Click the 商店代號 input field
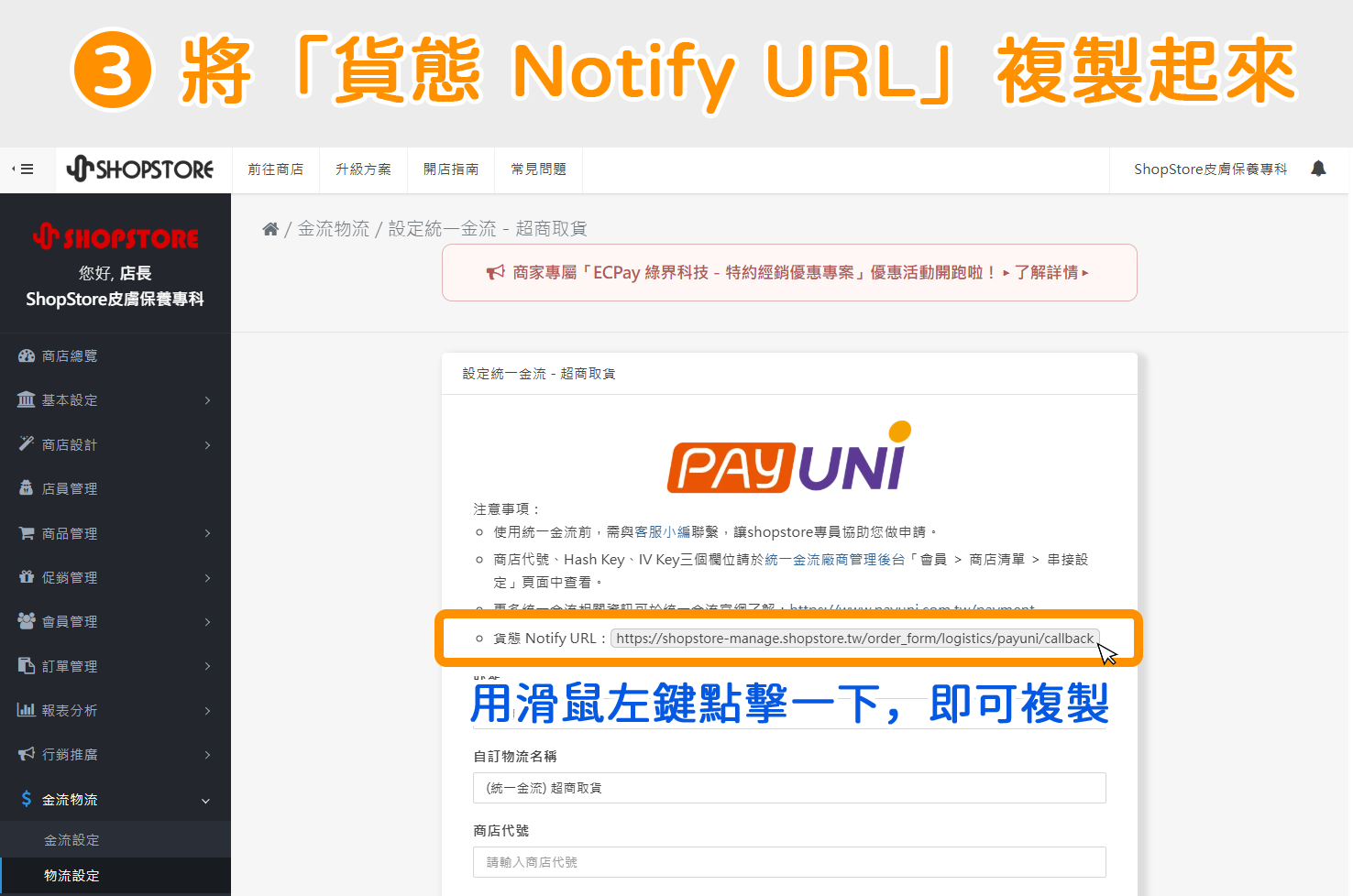The width and height of the screenshot is (1353, 896). pos(789,862)
